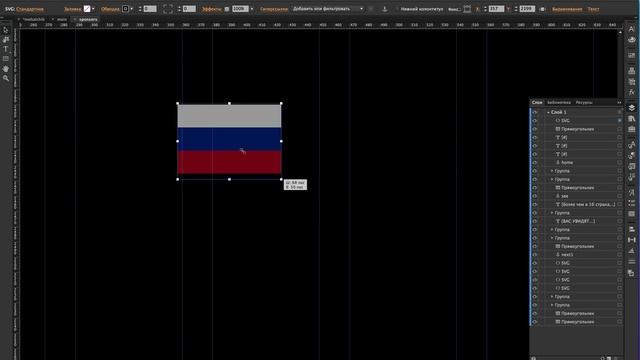
Task: Click the opacity 100% input field
Action: point(240,9)
